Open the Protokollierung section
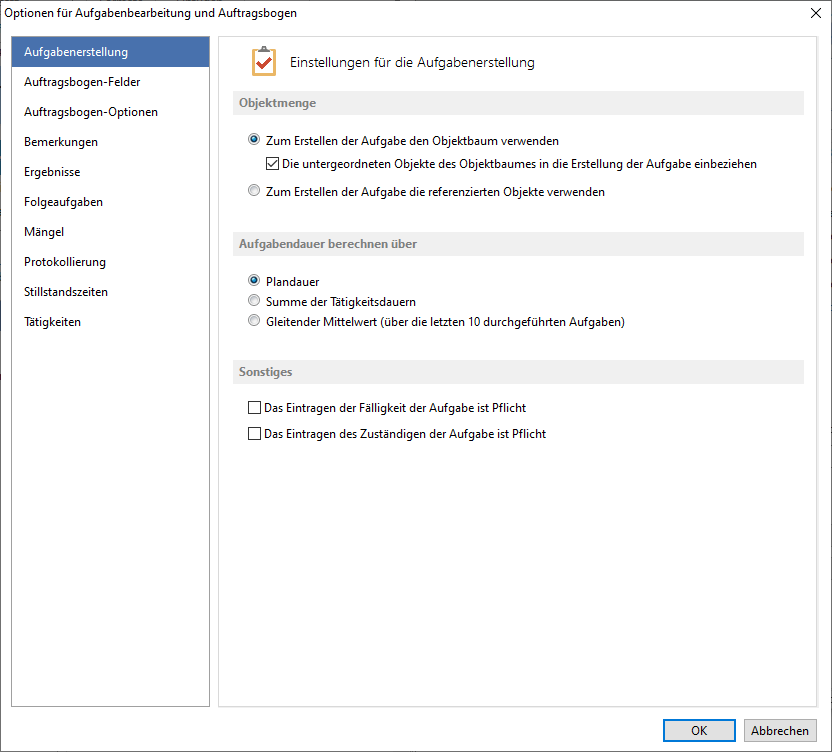The height and width of the screenshot is (752, 832). tap(110, 262)
